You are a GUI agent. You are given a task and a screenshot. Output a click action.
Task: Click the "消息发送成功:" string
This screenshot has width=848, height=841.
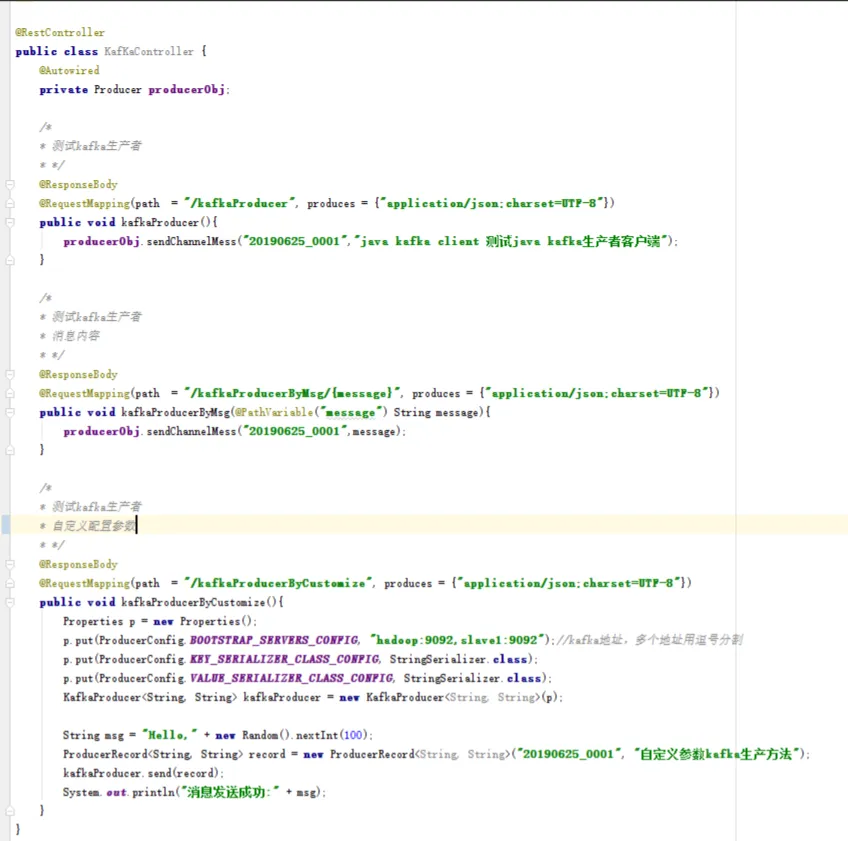click(x=230, y=792)
